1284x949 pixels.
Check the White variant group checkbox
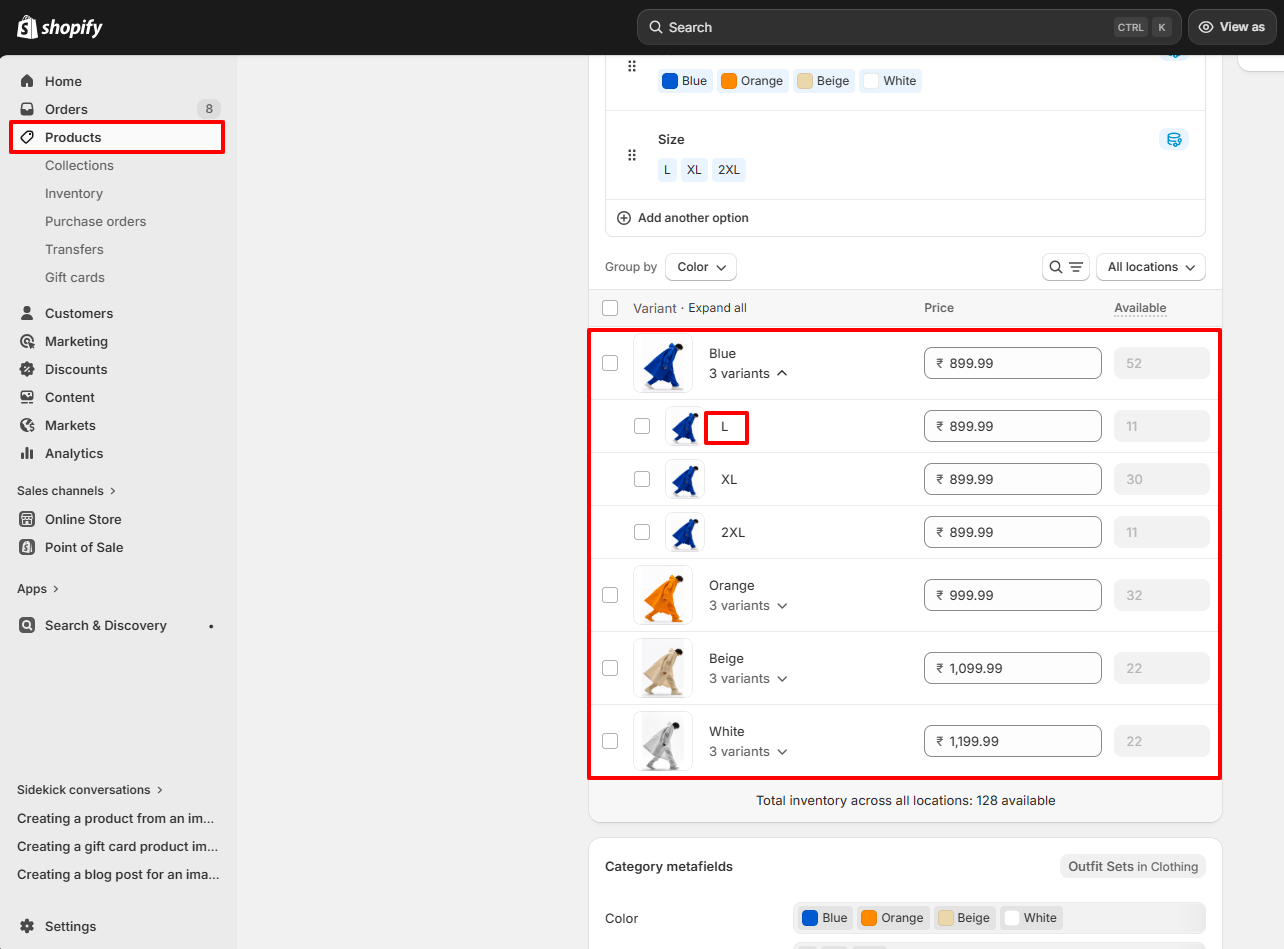coord(610,741)
